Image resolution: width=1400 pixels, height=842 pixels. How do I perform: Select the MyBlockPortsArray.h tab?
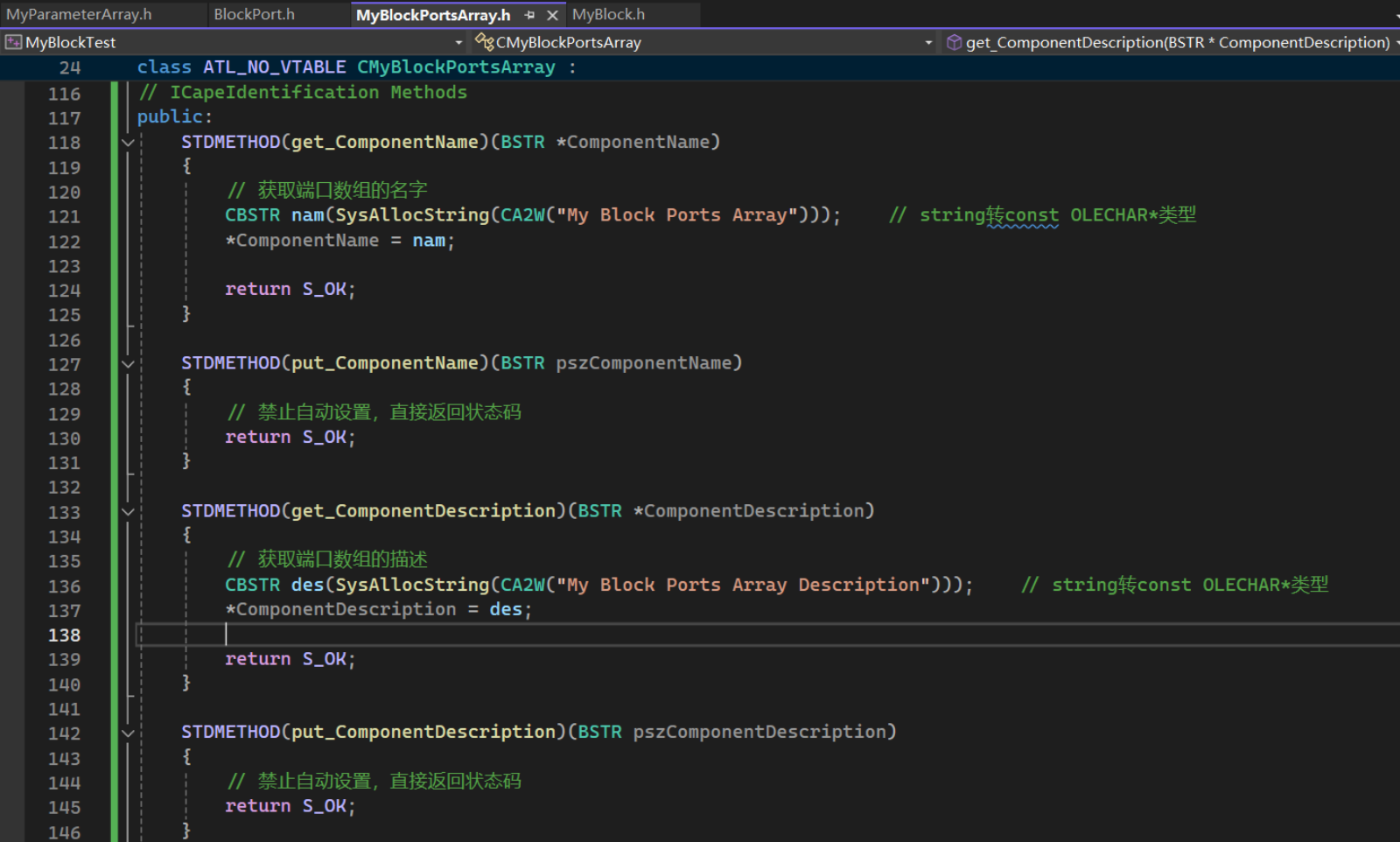coord(432,15)
